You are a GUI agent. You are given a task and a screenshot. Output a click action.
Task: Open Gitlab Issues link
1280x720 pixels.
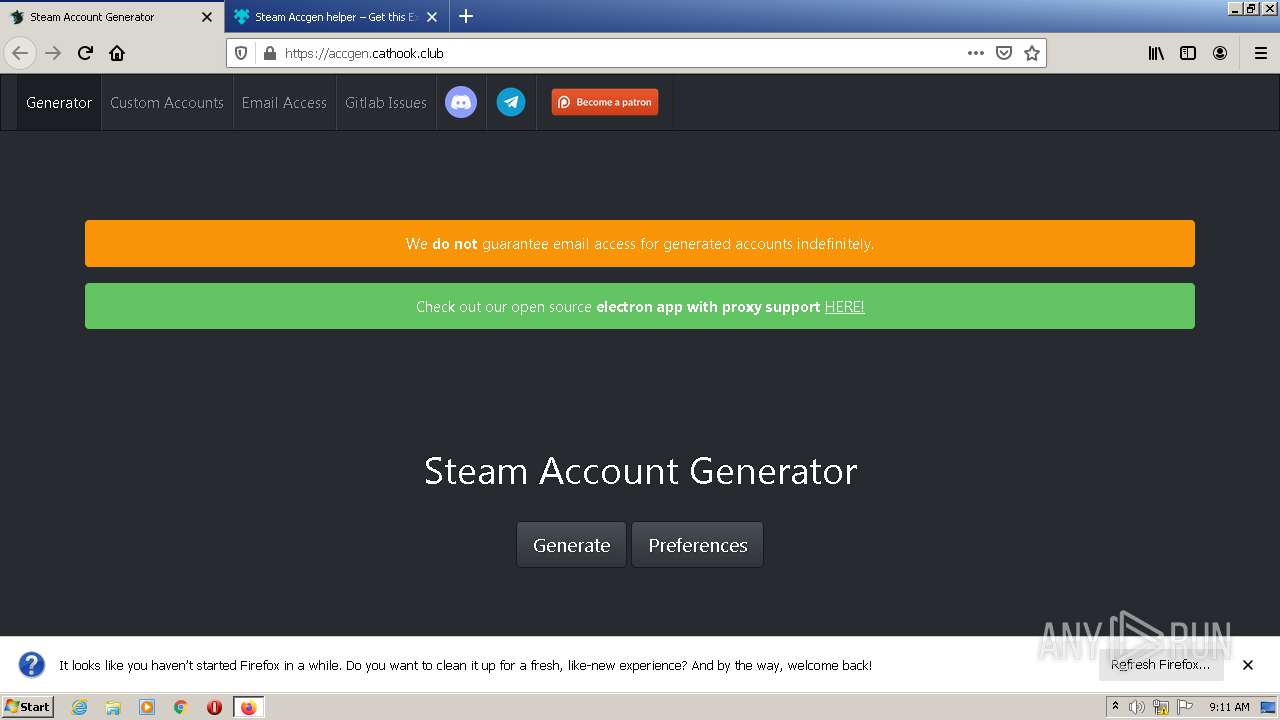386,102
